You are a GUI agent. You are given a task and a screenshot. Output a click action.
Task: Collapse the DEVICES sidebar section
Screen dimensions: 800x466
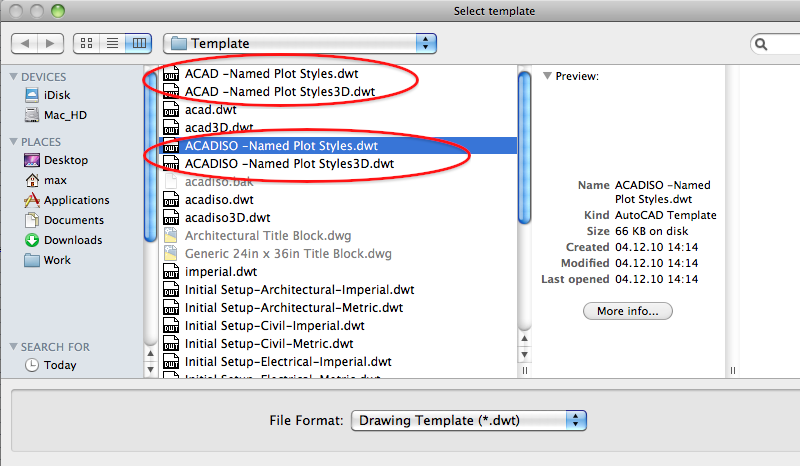[13, 77]
